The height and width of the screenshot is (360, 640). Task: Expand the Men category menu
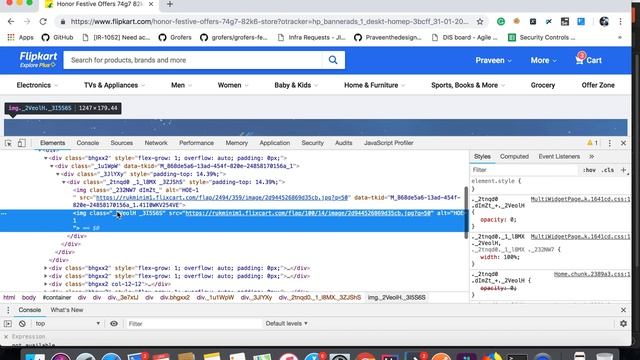[x=181, y=85]
